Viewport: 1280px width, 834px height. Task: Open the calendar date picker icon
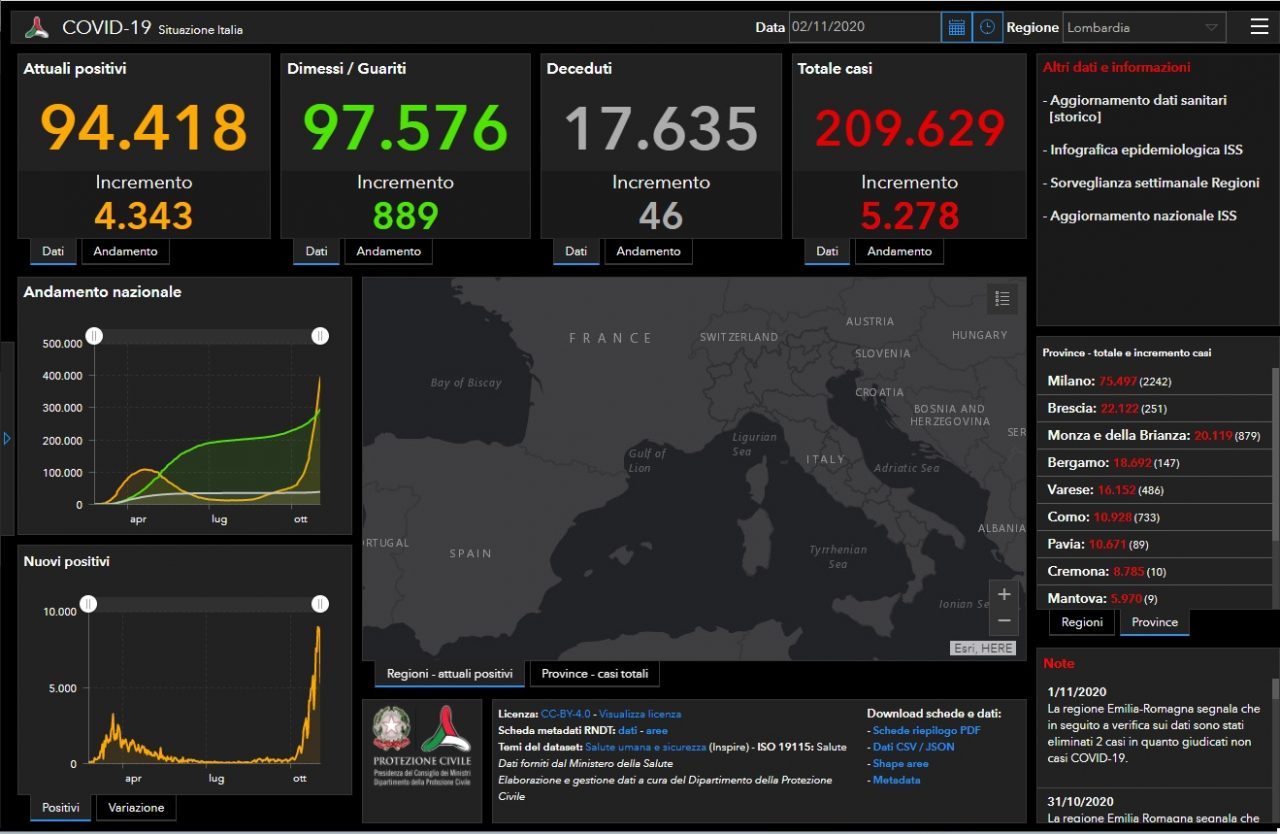[x=956, y=27]
